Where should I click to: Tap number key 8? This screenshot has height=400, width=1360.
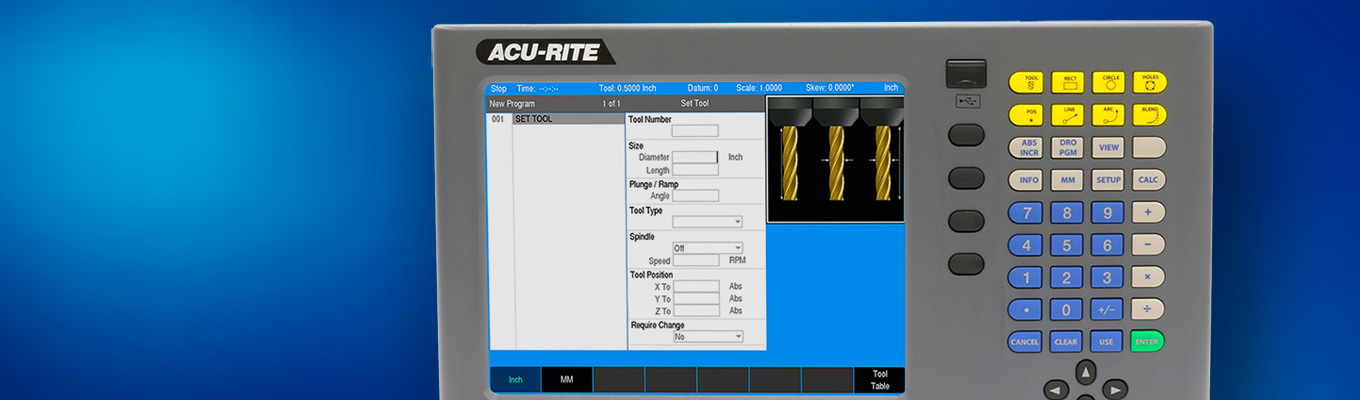click(1067, 213)
